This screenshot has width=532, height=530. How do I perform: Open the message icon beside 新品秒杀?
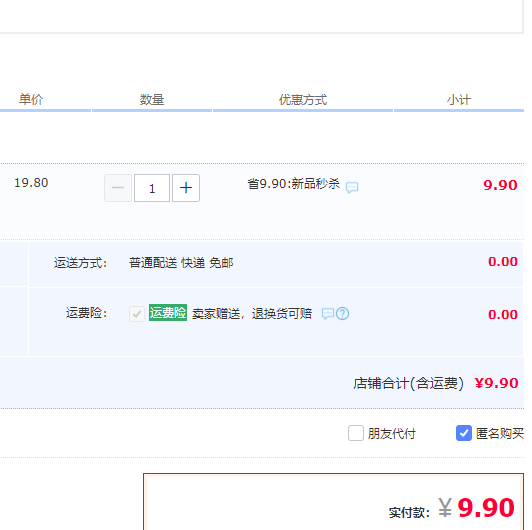(x=352, y=187)
